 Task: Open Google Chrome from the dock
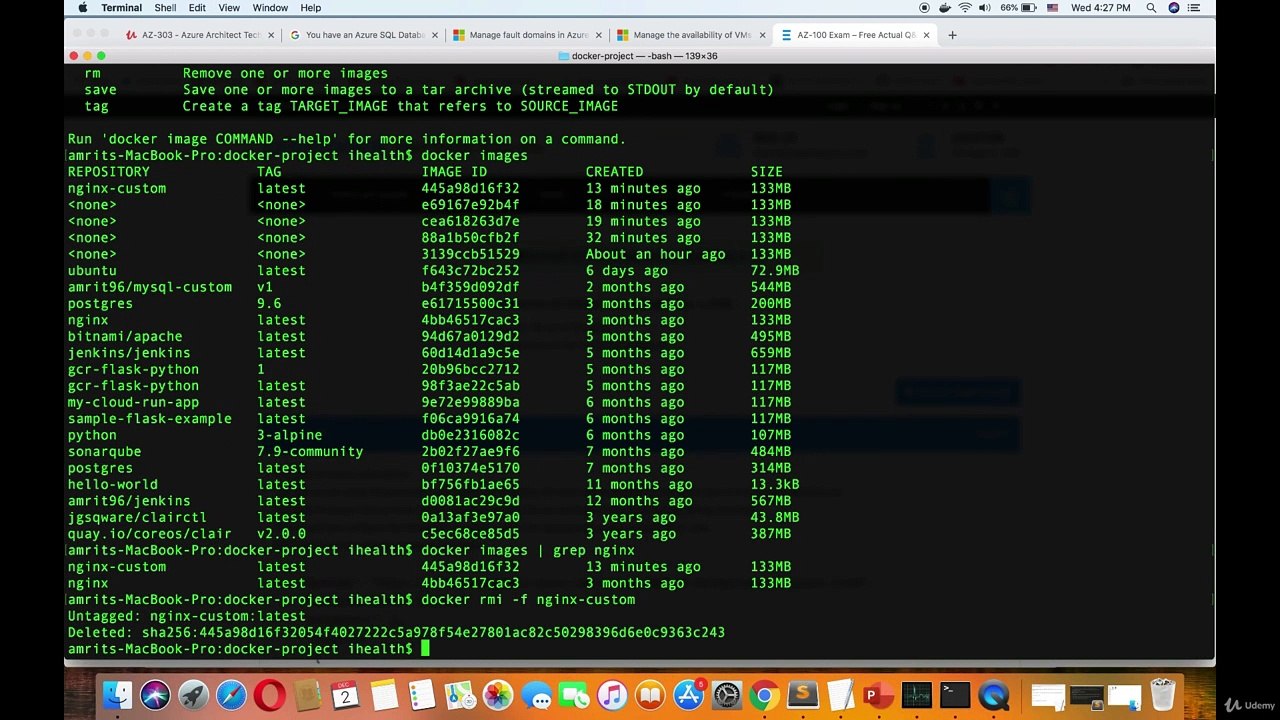(765, 695)
